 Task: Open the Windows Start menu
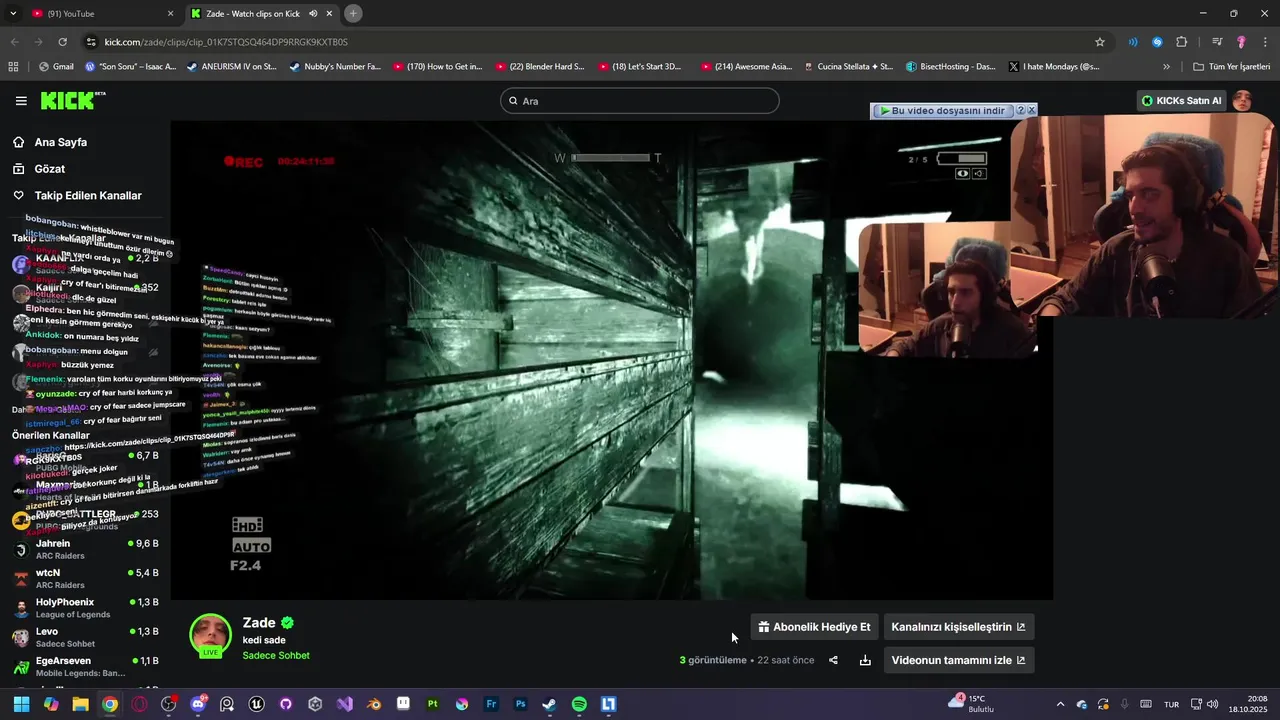click(x=21, y=704)
